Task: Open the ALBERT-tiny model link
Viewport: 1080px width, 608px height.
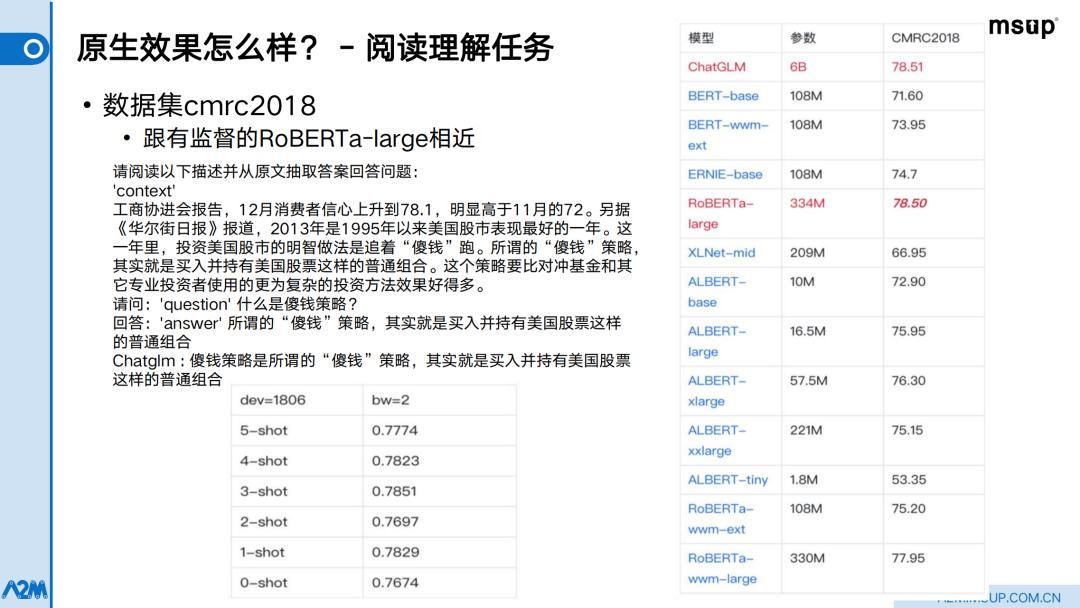Action: [727, 479]
